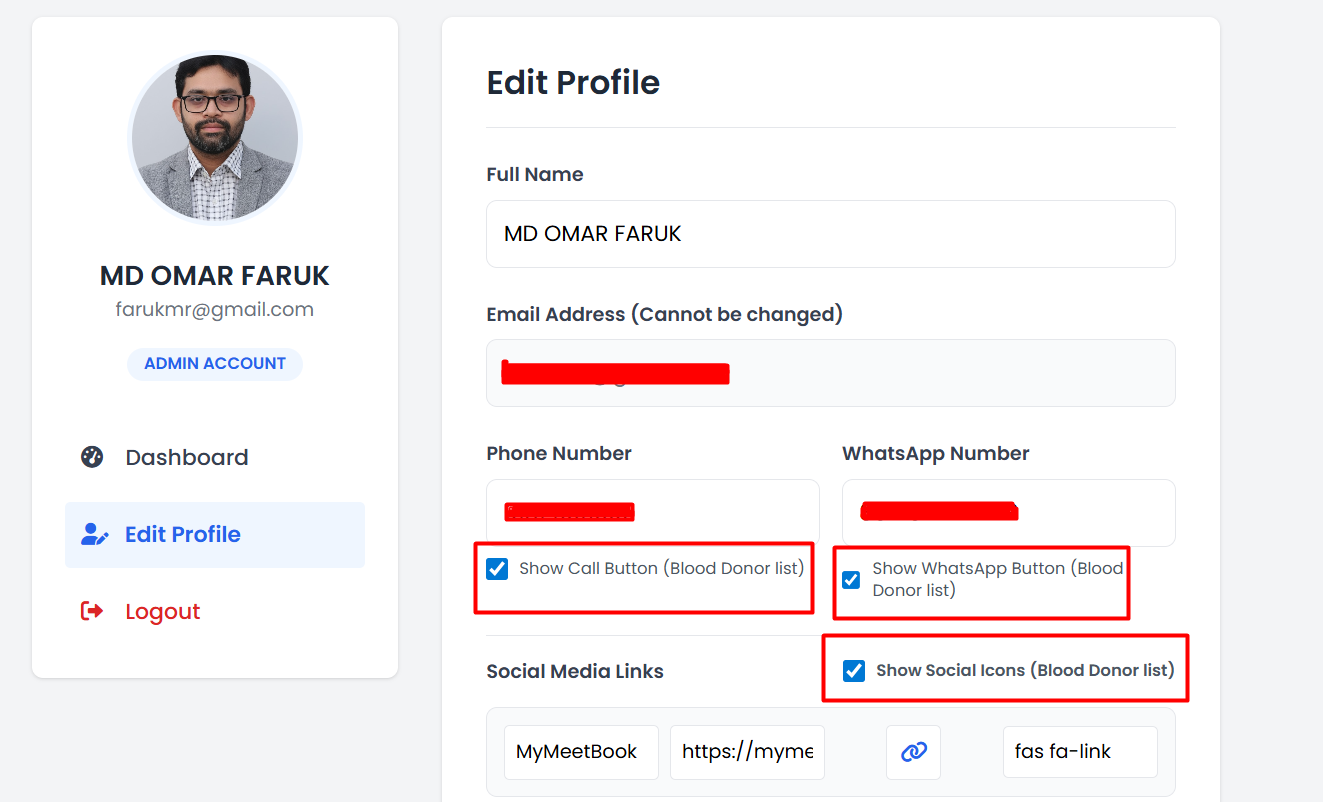Viewport: 1323px width, 802px height.
Task: Select Edit Profile in sidebar
Action: point(183,534)
